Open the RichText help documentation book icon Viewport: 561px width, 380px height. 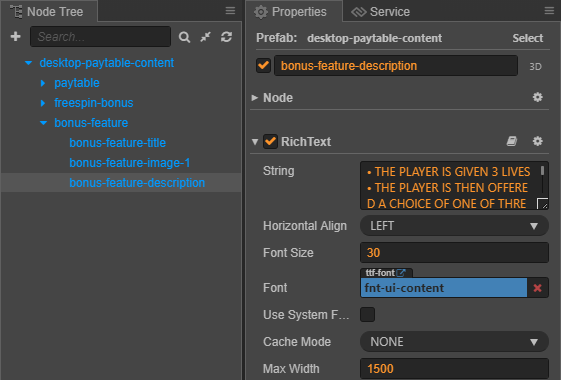click(x=512, y=141)
